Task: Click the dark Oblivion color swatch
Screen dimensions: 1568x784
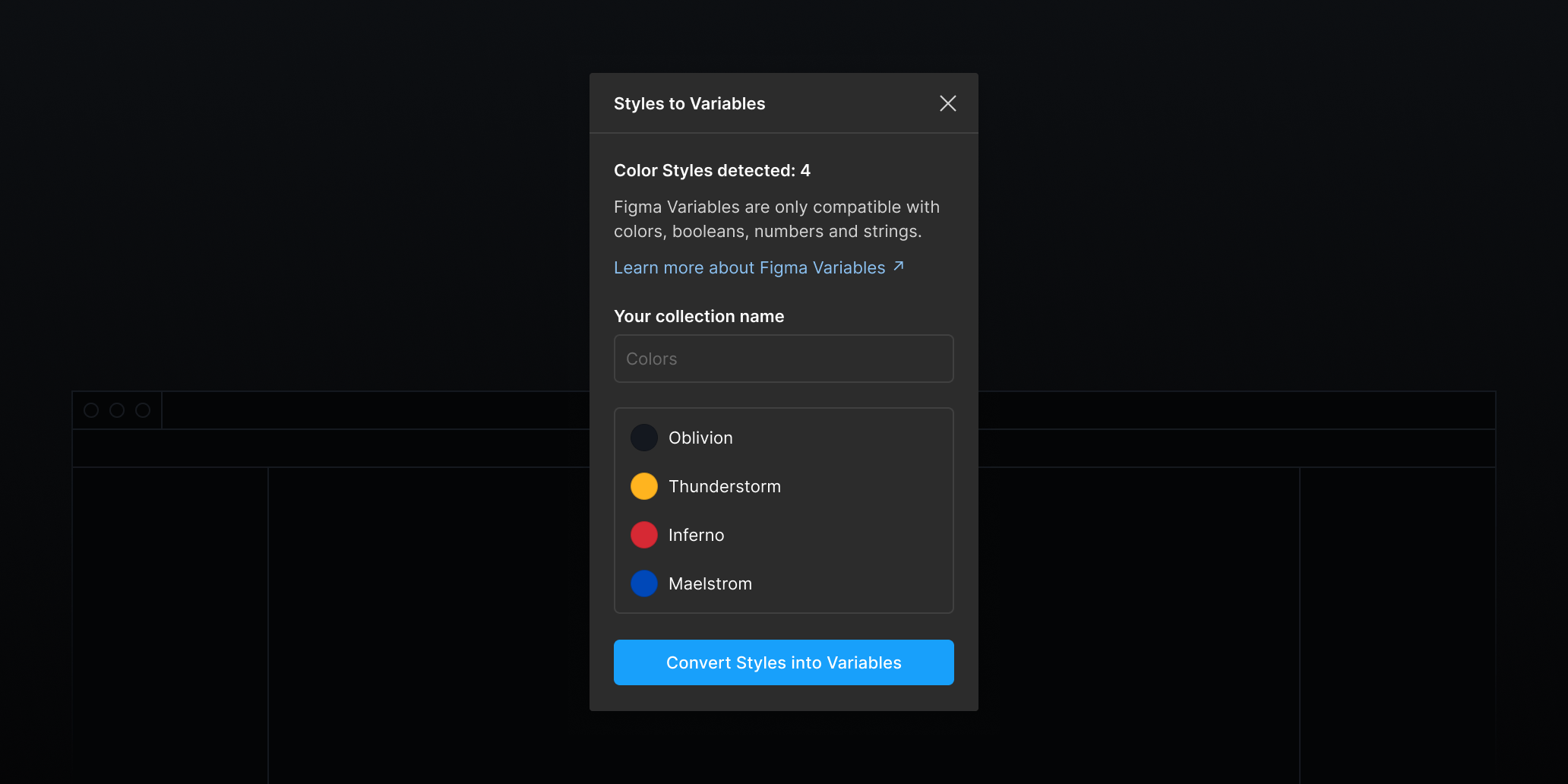Action: click(643, 438)
